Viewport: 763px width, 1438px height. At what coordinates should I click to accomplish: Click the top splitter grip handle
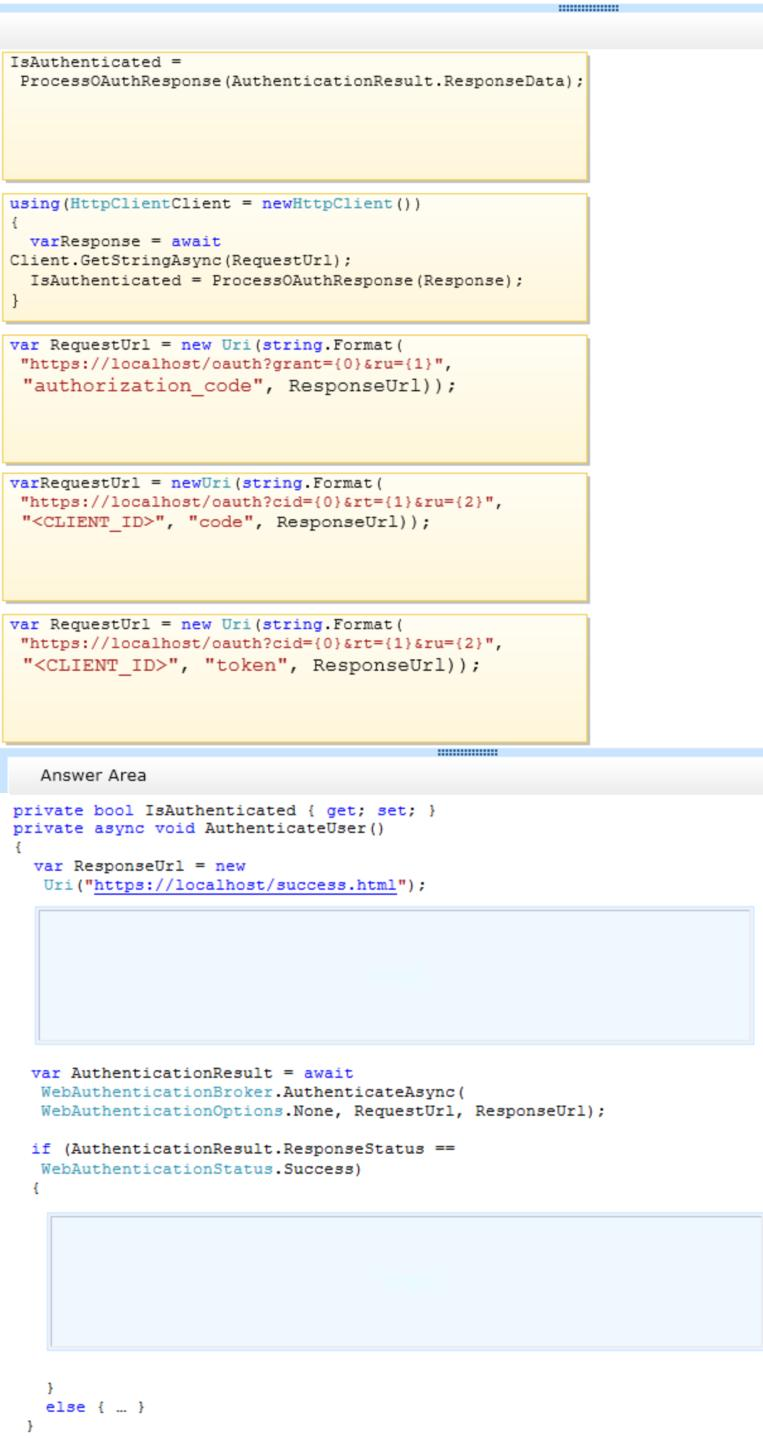point(588,8)
